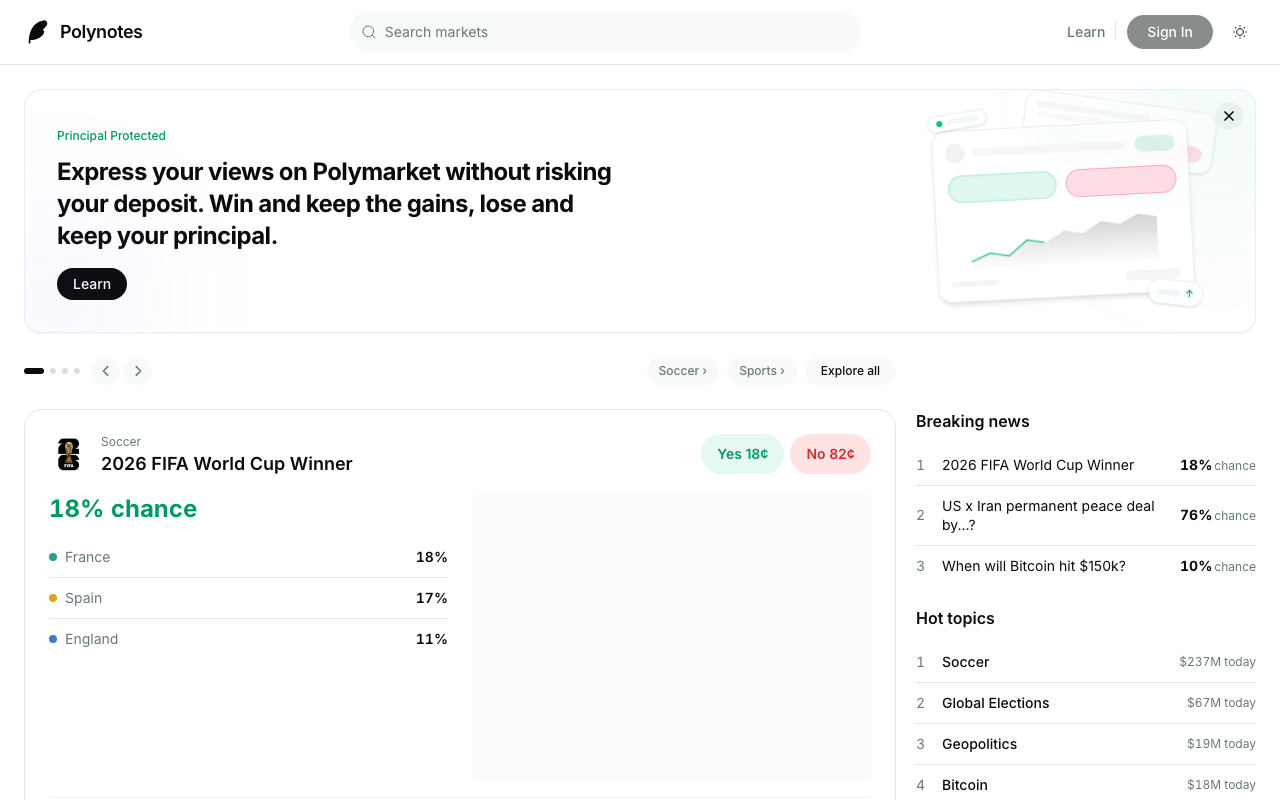Viewport: 1280px width, 800px height.
Task: Toggle the light/dark theme sun icon
Action: [1240, 32]
